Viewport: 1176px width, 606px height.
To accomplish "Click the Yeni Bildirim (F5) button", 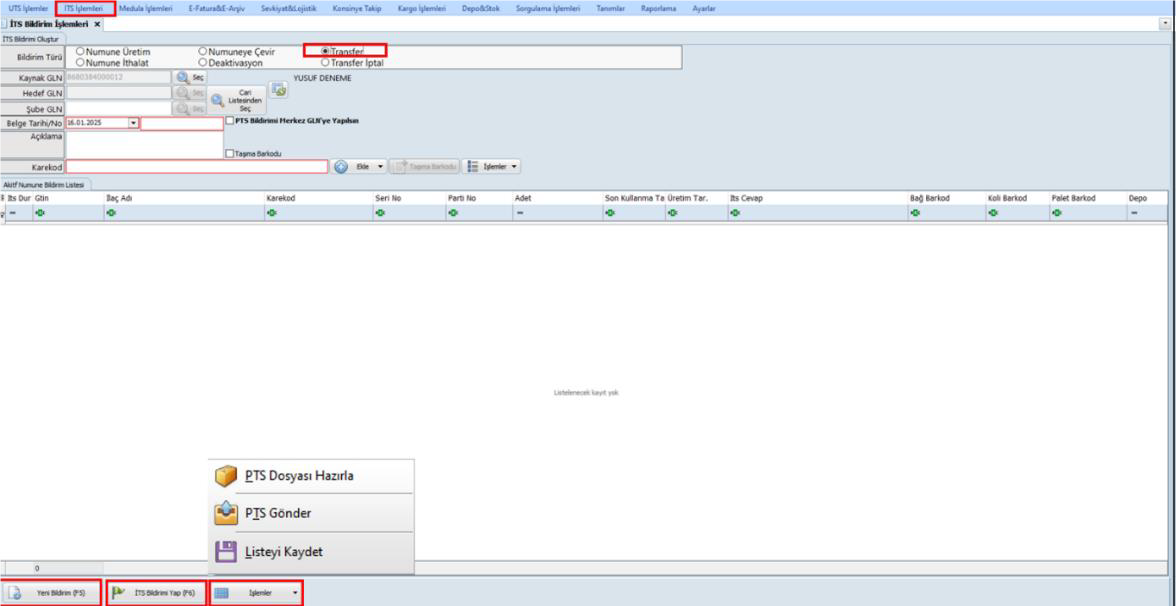I will (x=52, y=593).
